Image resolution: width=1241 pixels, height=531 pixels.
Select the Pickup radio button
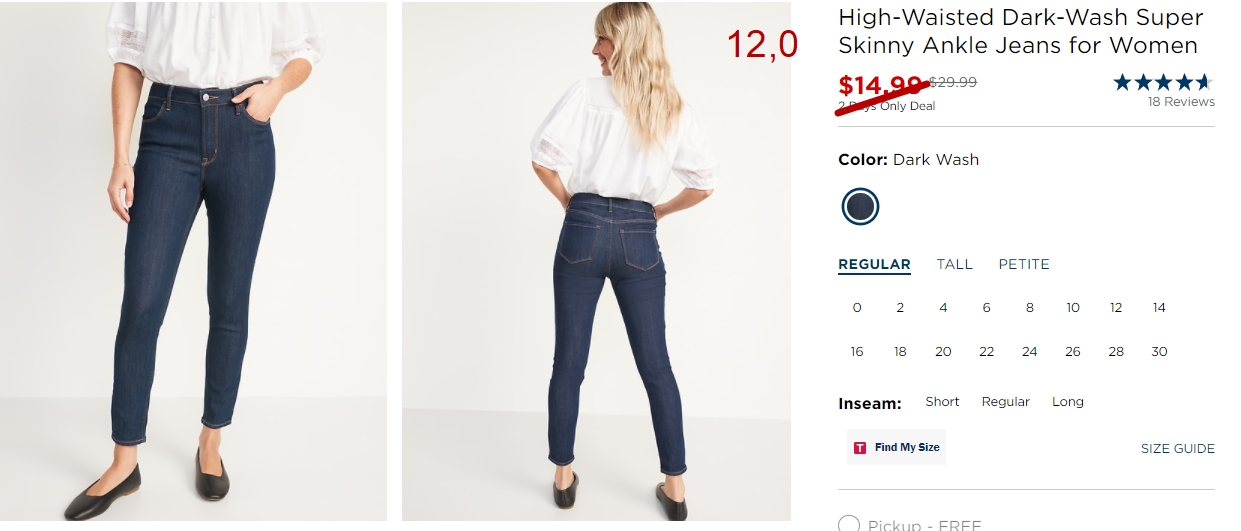tap(849, 525)
